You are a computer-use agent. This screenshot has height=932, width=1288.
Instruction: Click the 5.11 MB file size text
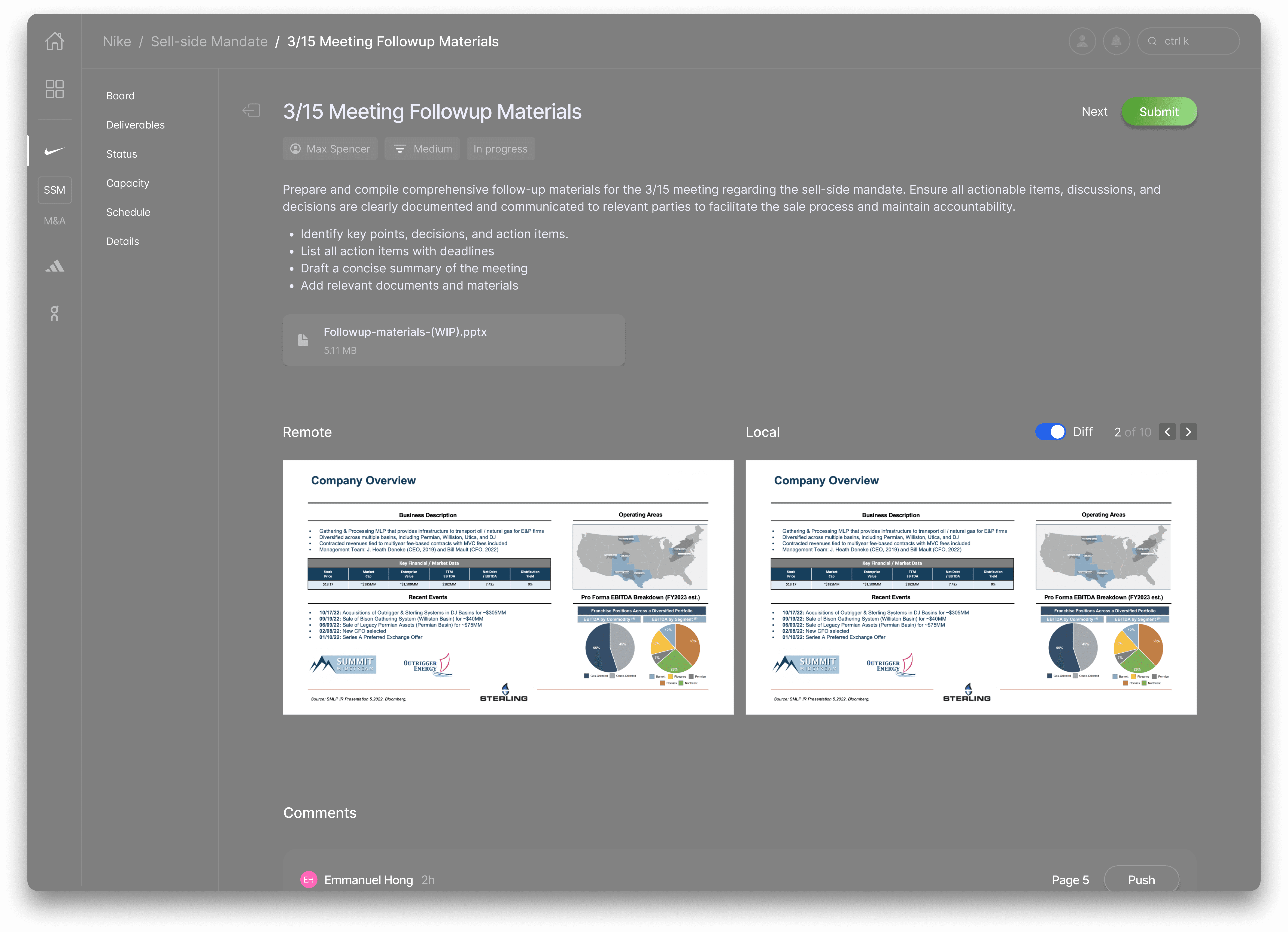point(340,350)
